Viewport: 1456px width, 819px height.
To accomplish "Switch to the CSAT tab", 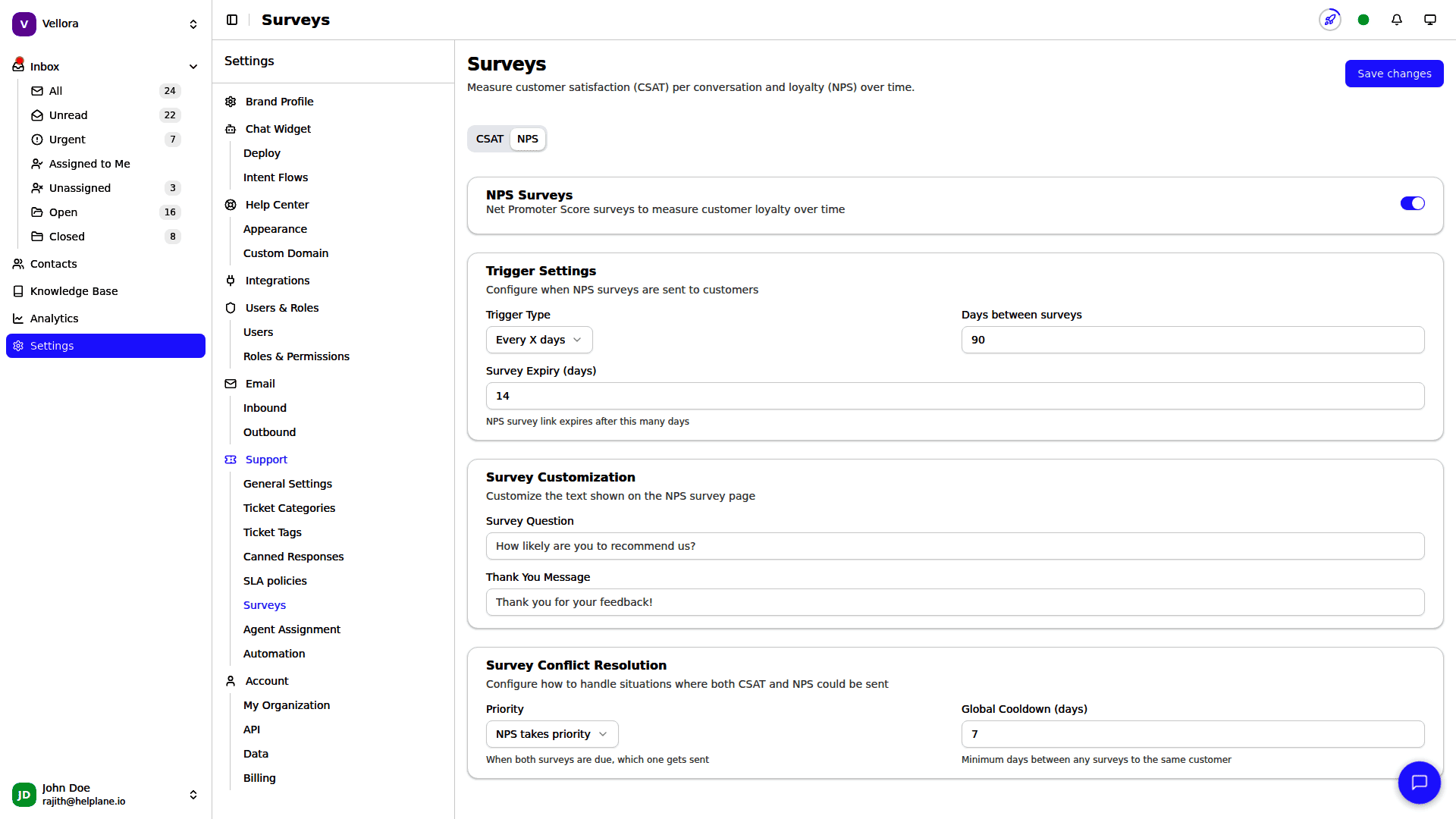I will pyautogui.click(x=489, y=139).
